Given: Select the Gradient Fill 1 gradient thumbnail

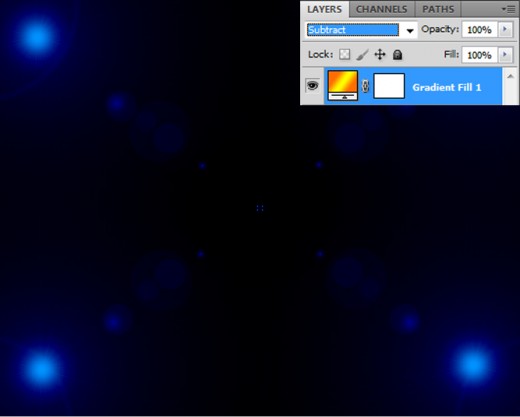Looking at the screenshot, I should tap(343, 85).
